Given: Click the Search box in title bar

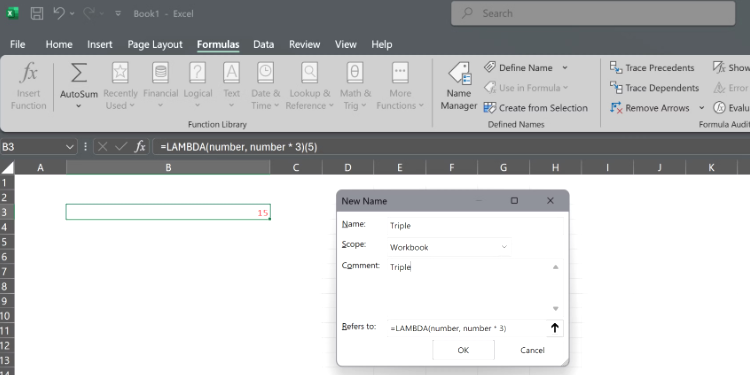Looking at the screenshot, I should pyautogui.click(x=593, y=13).
